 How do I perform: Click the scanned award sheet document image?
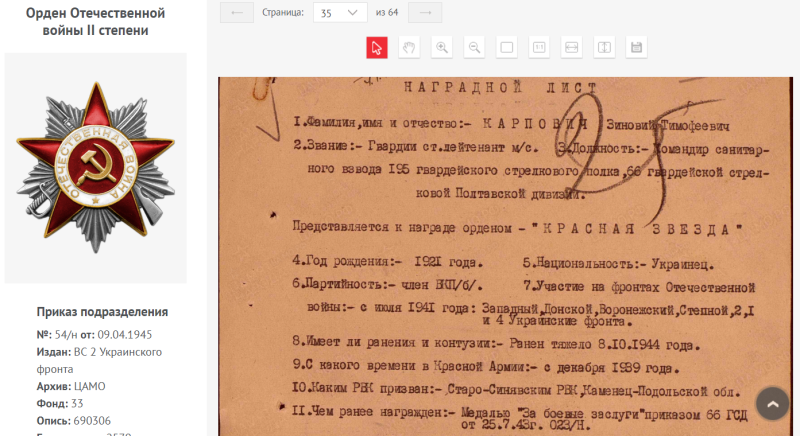[505, 257]
